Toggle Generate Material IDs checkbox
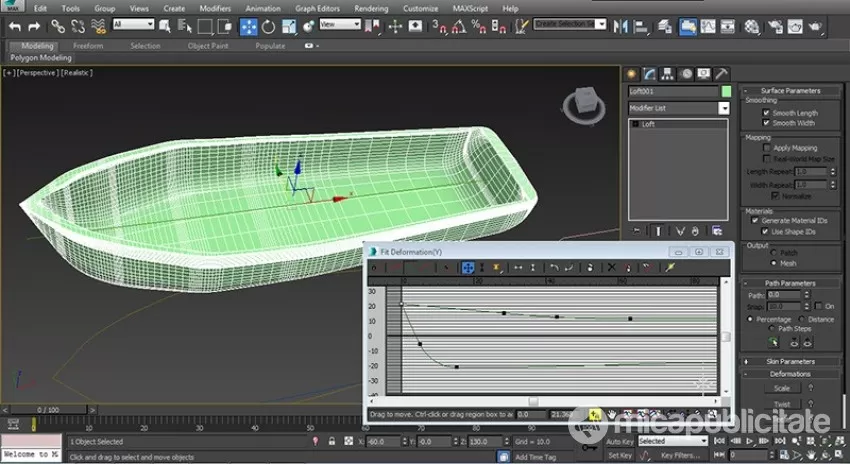The image size is (850, 464). 755,221
